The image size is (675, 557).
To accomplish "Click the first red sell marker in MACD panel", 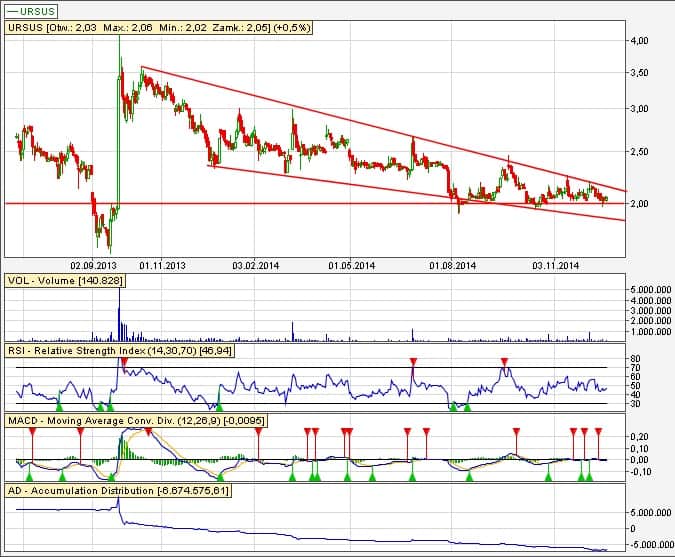I will click(x=33, y=431).
